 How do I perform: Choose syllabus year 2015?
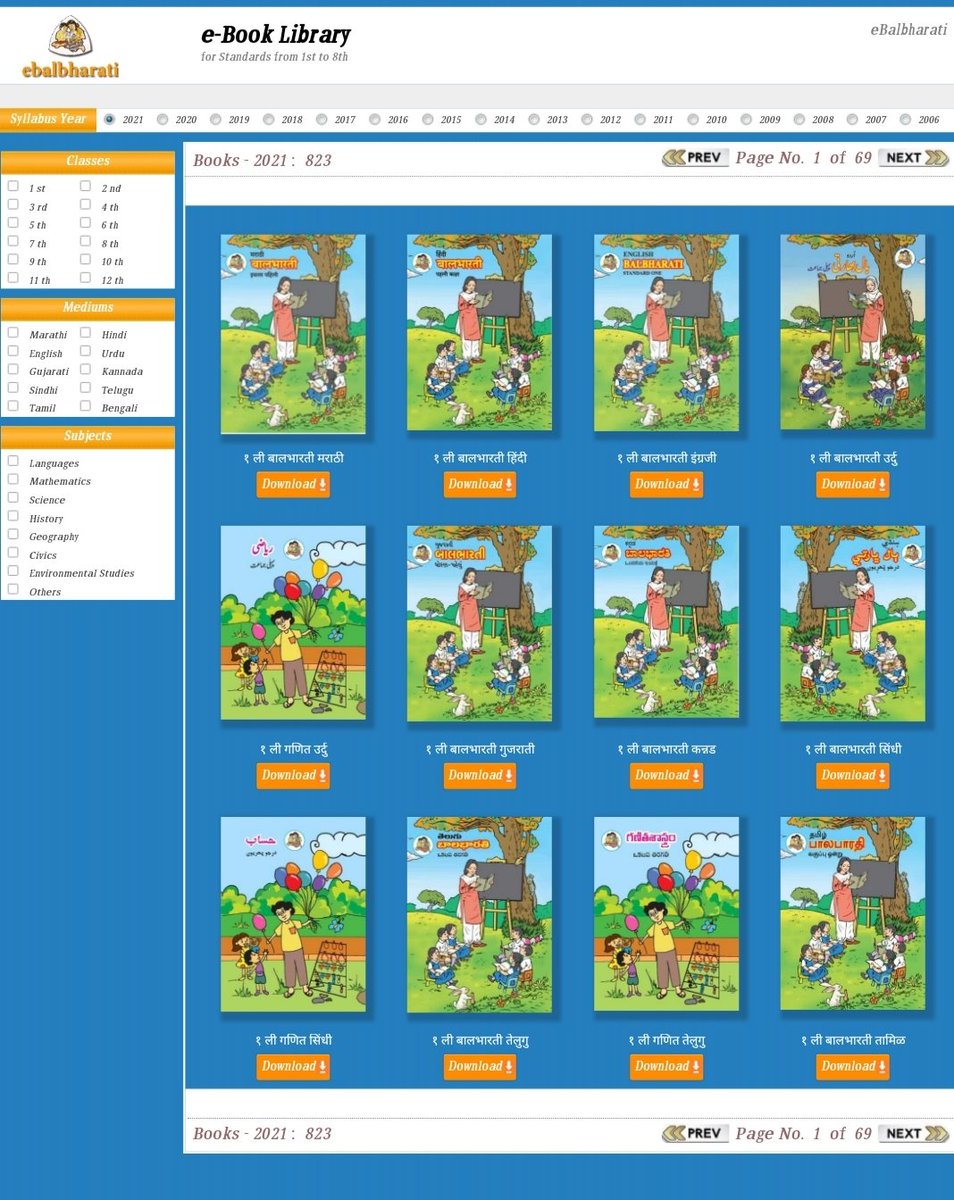(428, 119)
